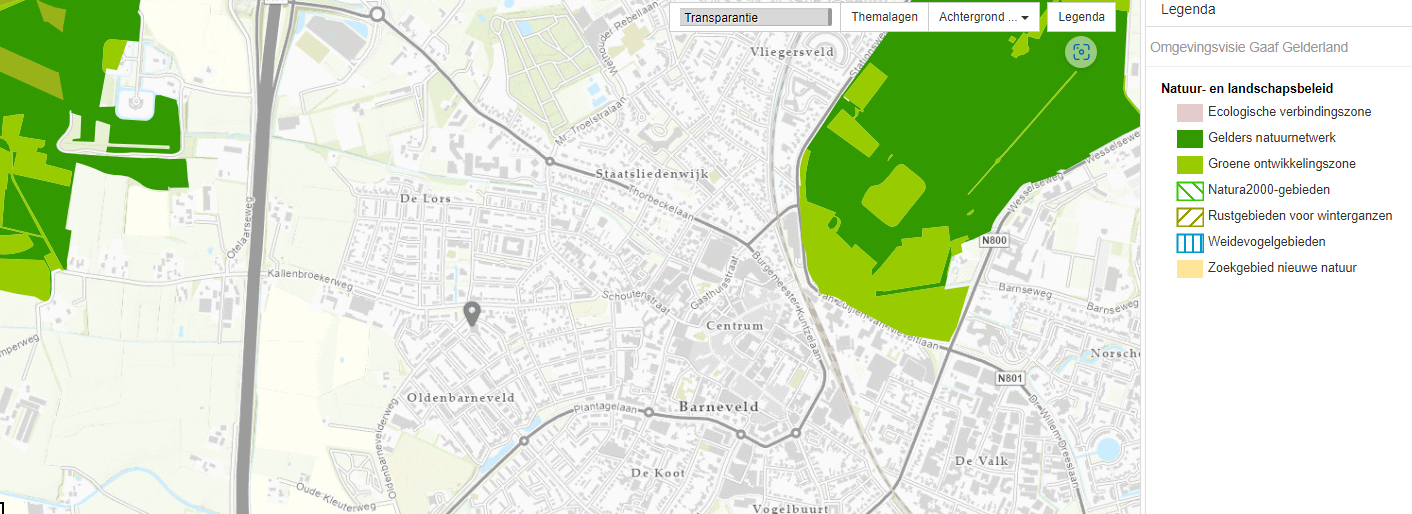This screenshot has width=1412, height=514.
Task: Click the De Valk neighborhood label
Action: pyautogui.click(x=981, y=461)
